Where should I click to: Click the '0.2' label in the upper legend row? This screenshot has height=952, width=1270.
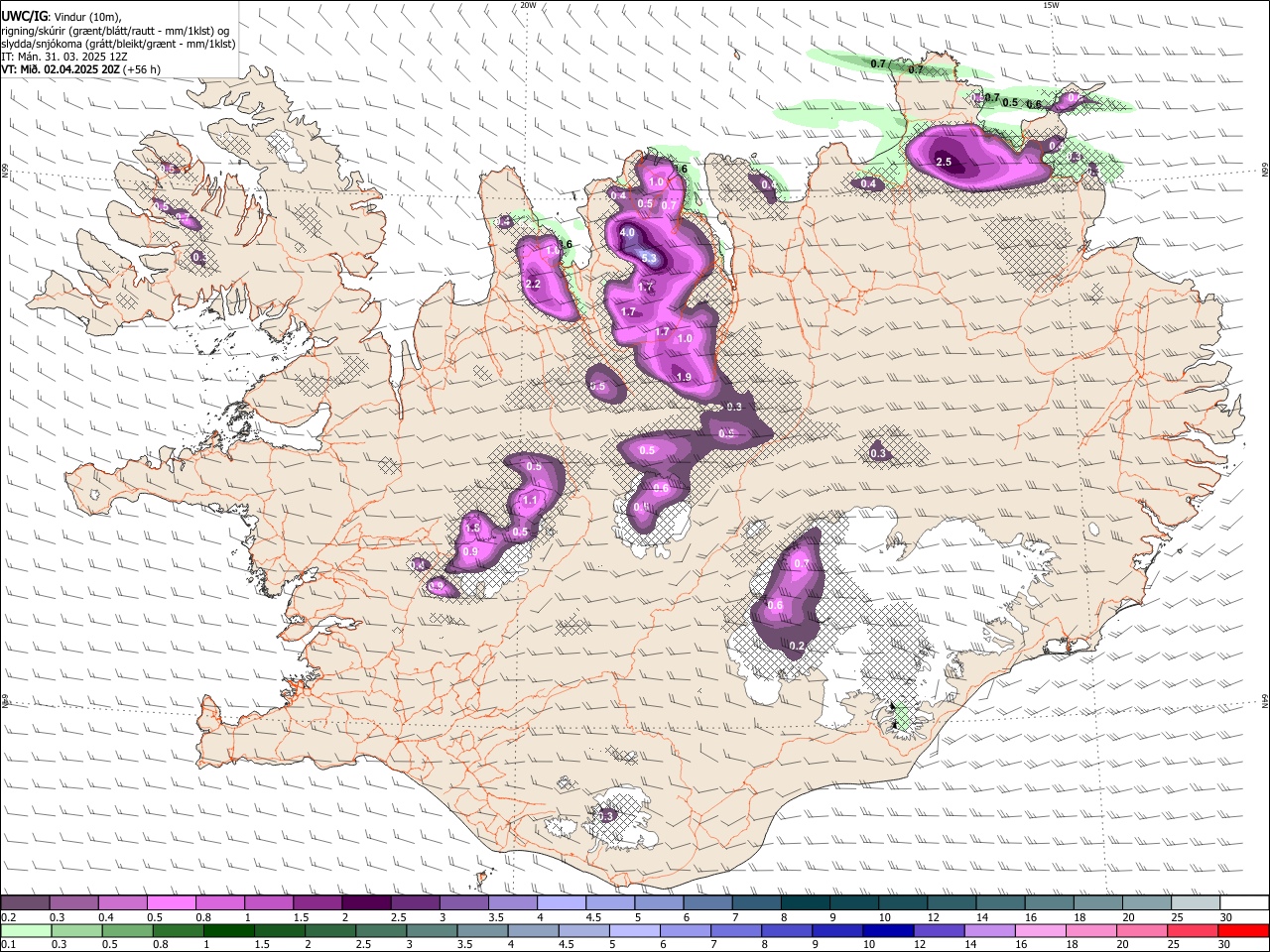pyautogui.click(x=8, y=917)
